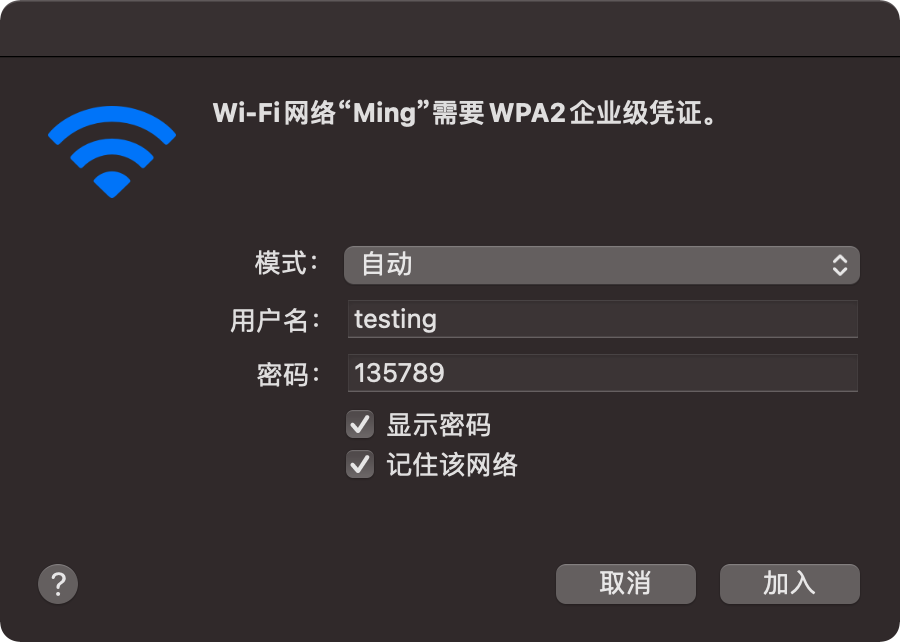Click the dialog heading about WPA2 企业级凭证

coord(466,113)
